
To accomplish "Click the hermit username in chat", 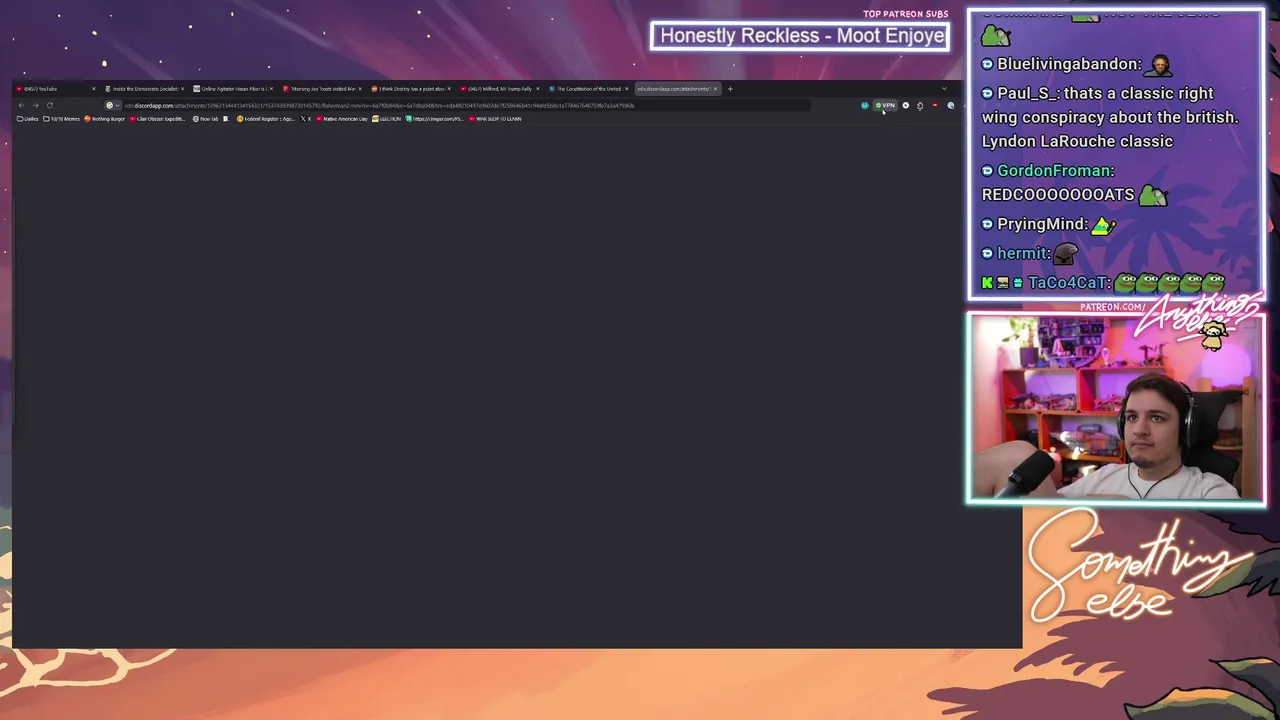I will (x=1024, y=254).
